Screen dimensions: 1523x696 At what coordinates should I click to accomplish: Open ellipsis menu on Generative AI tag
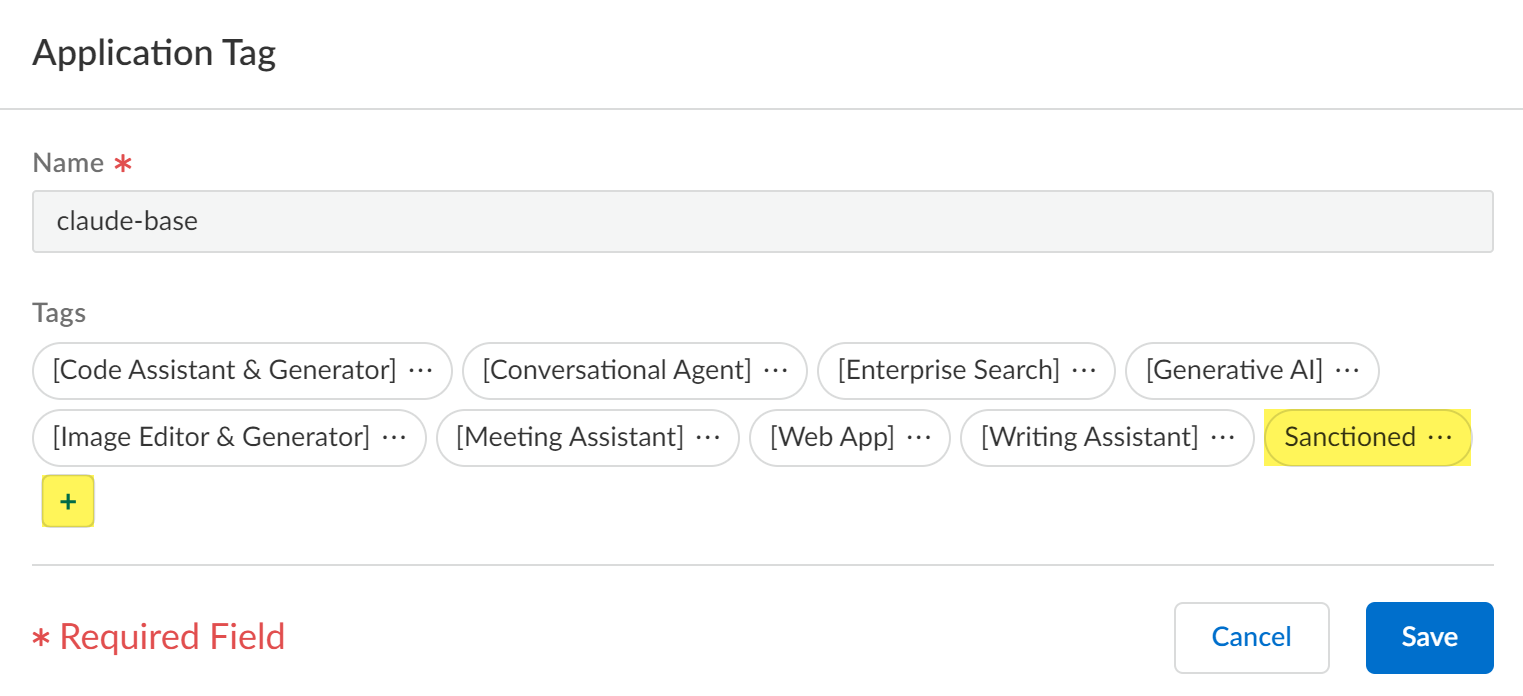tap(1348, 371)
